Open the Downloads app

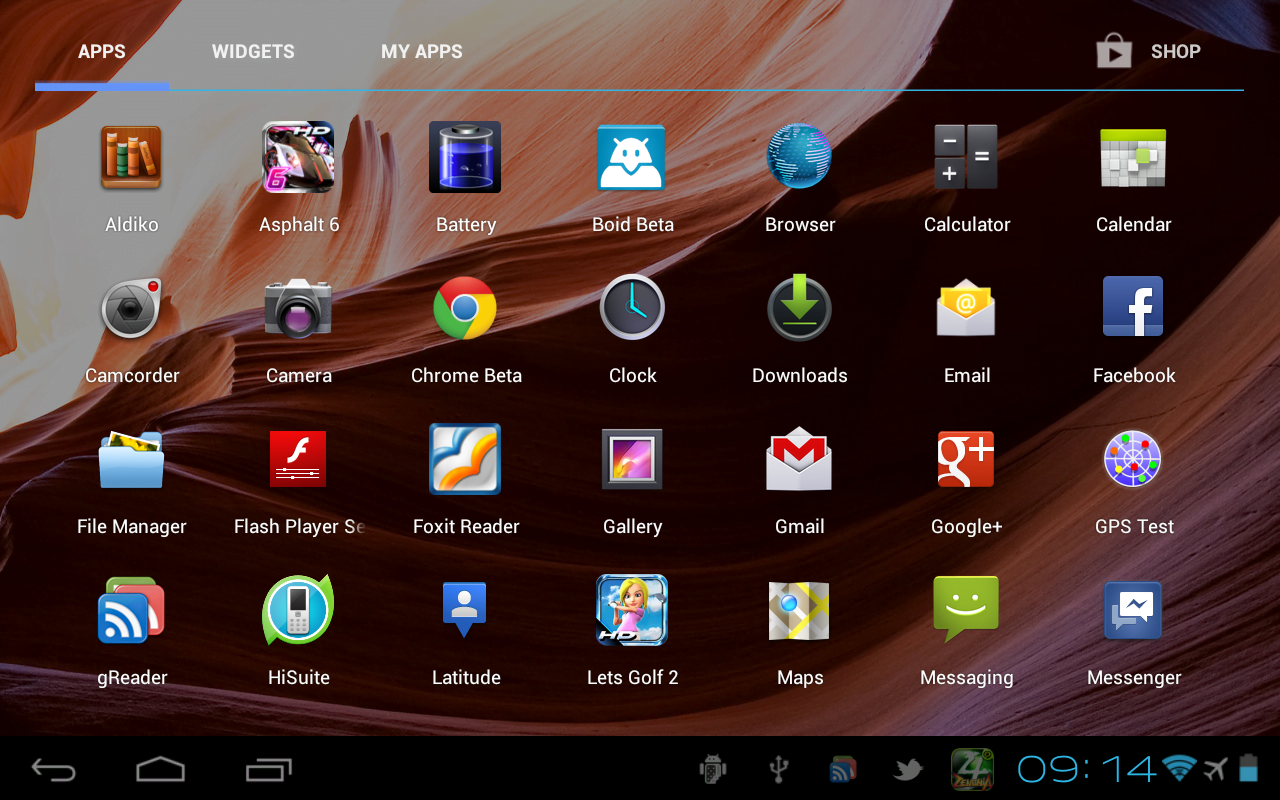pos(799,309)
